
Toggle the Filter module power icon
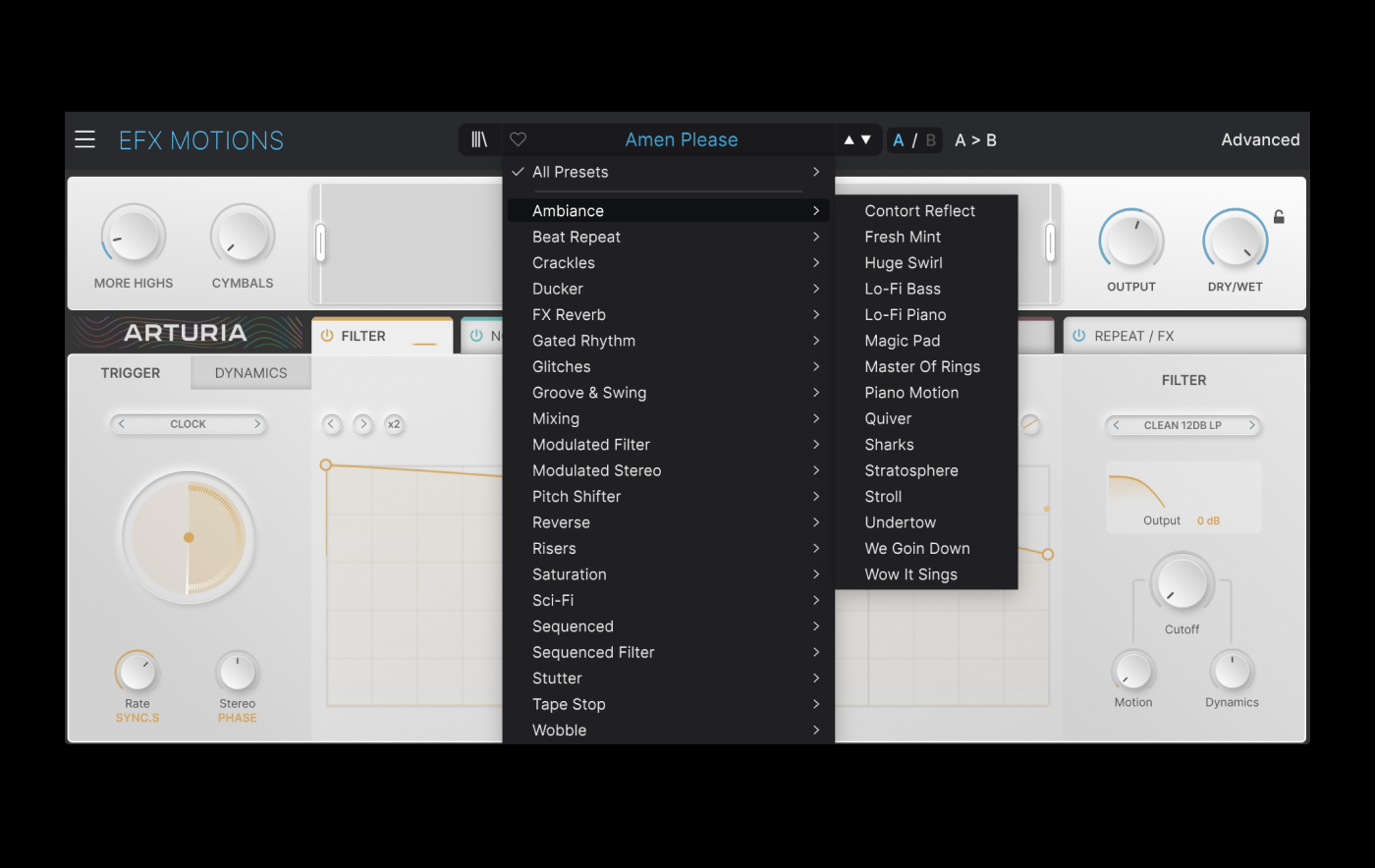(x=327, y=336)
